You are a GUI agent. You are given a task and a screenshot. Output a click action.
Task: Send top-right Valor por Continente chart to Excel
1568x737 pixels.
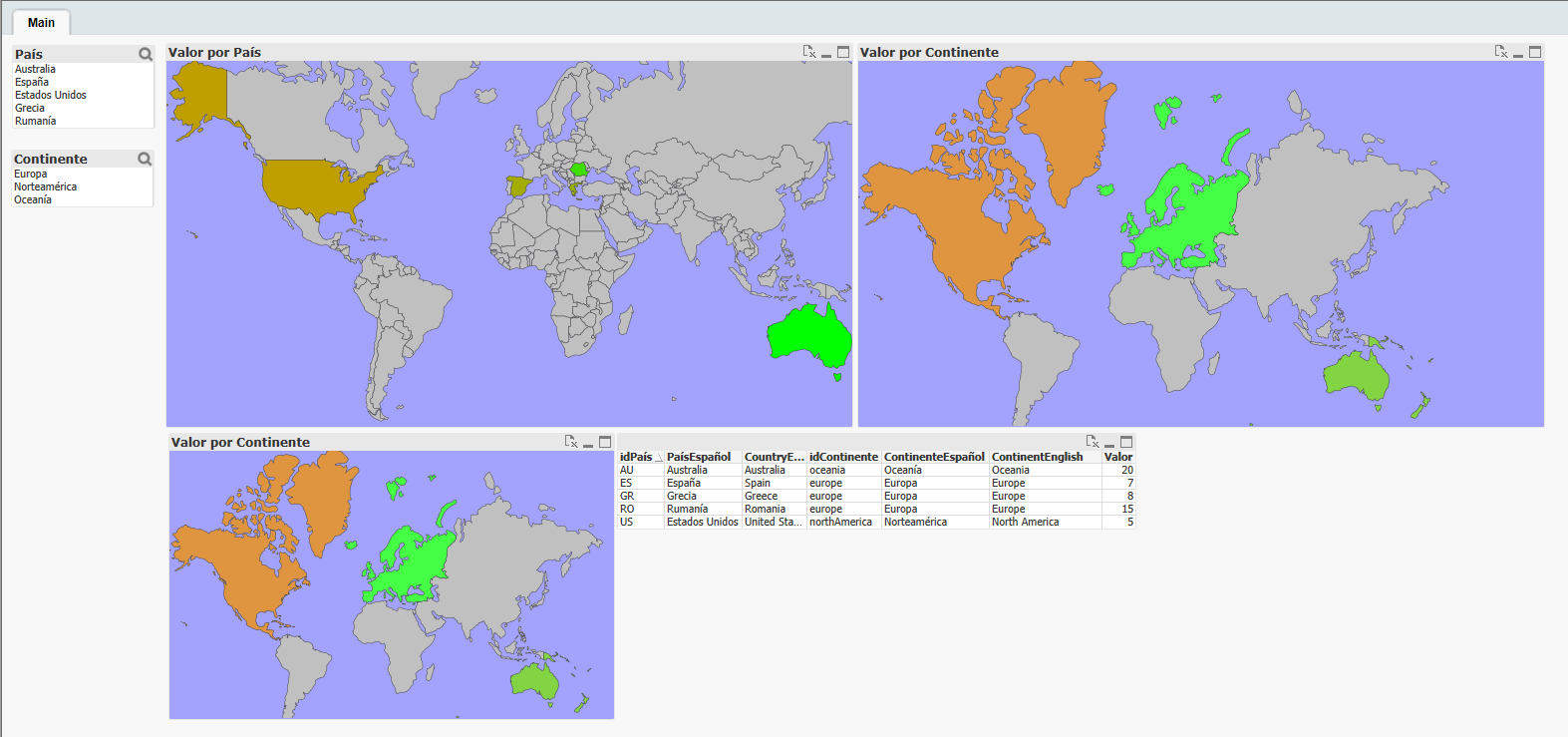pos(1501,52)
